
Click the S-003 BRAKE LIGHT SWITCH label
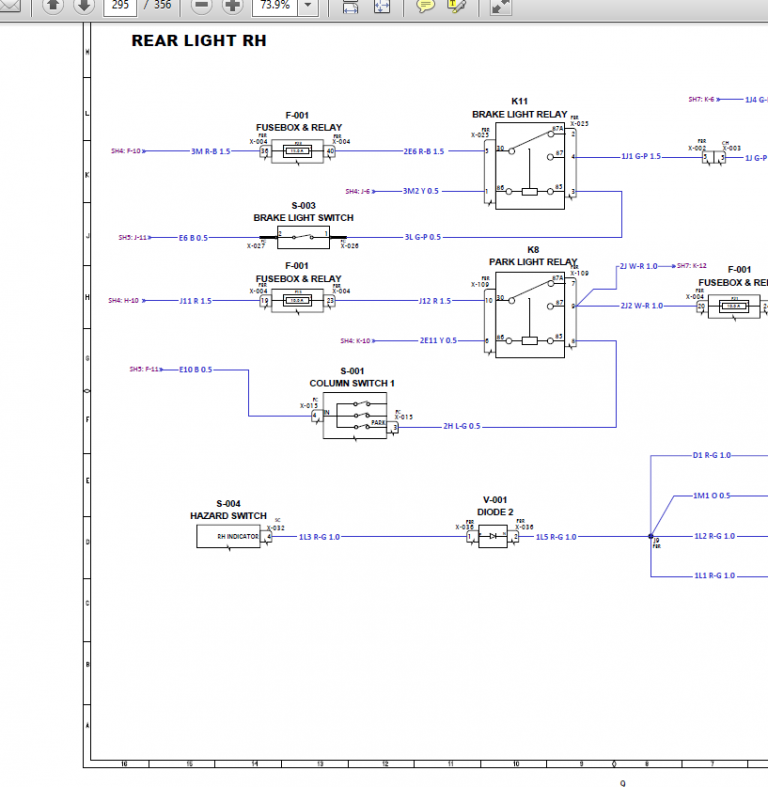pos(303,212)
